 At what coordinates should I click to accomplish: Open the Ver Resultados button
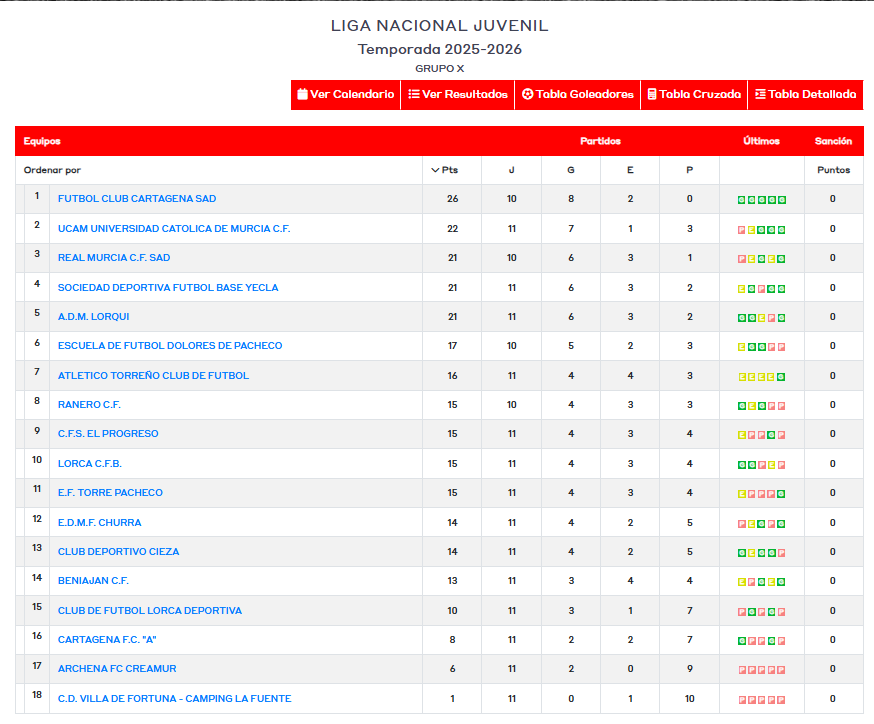click(458, 94)
